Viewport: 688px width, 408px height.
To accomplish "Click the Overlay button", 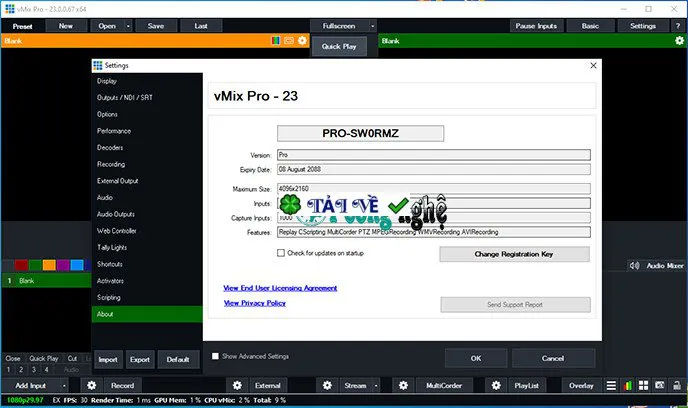I will coord(581,386).
